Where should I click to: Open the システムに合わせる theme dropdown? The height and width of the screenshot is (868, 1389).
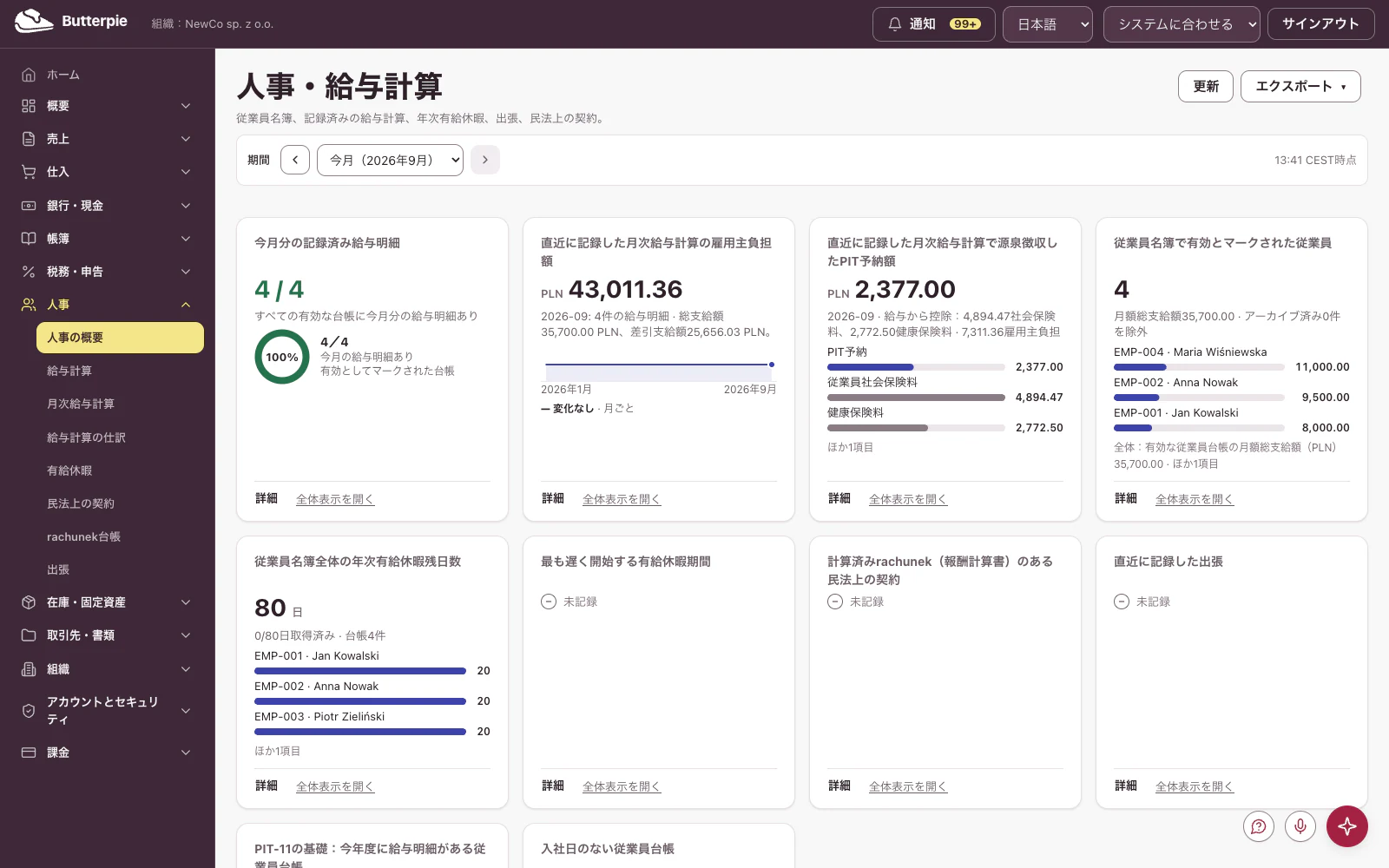coord(1182,24)
